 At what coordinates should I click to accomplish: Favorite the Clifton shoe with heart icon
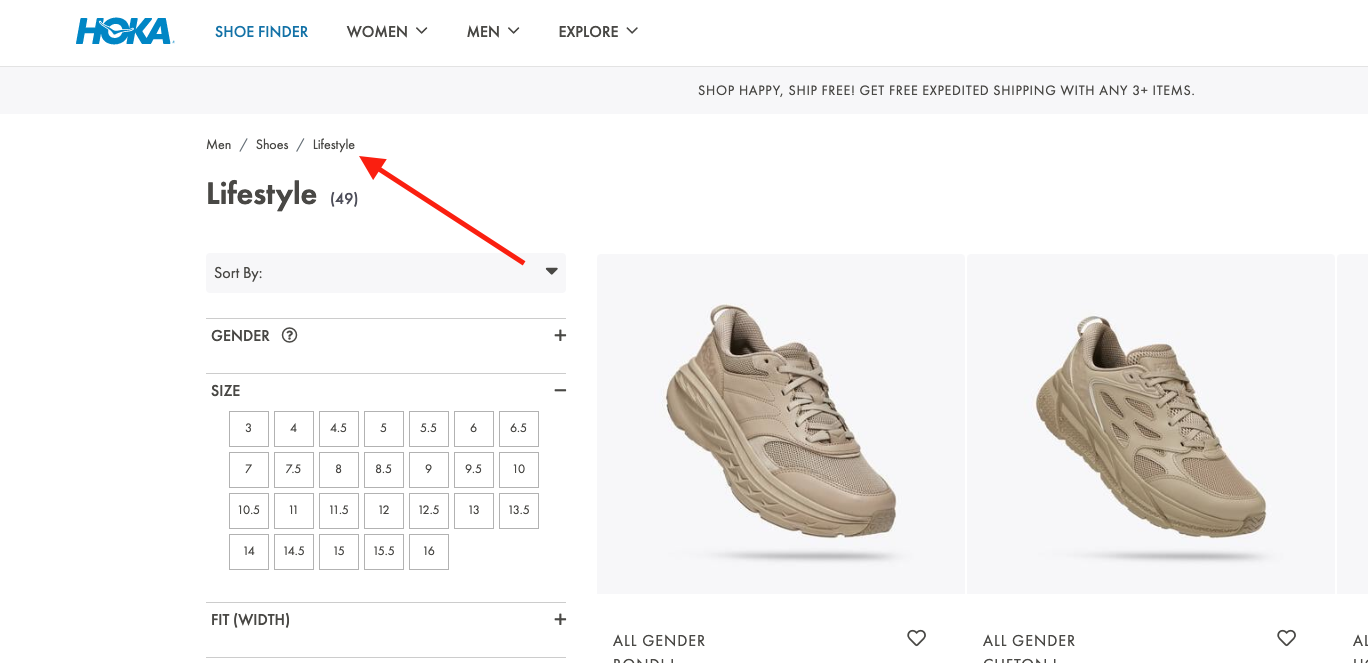[x=1286, y=638]
